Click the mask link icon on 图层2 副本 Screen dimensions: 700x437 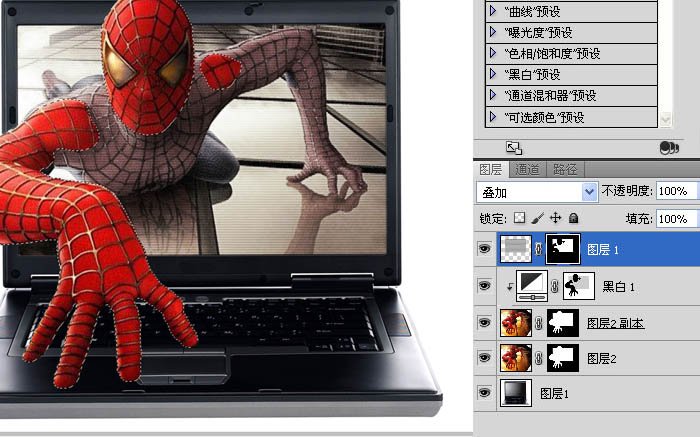[537, 322]
